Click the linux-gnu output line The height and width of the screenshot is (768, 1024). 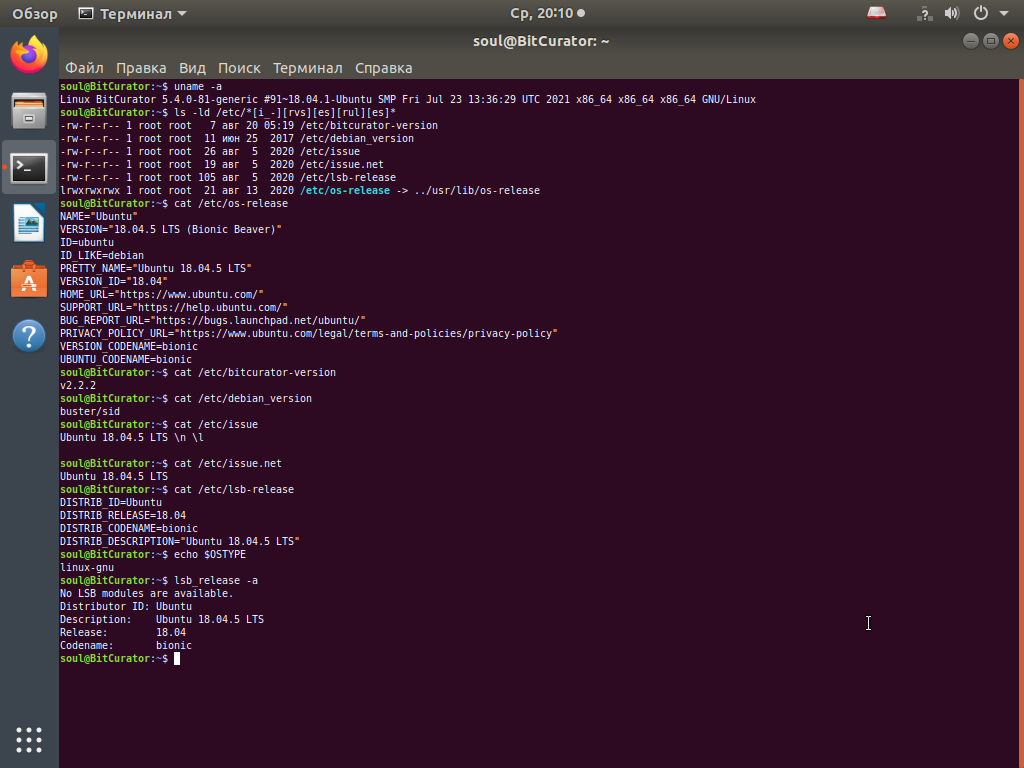87,568
